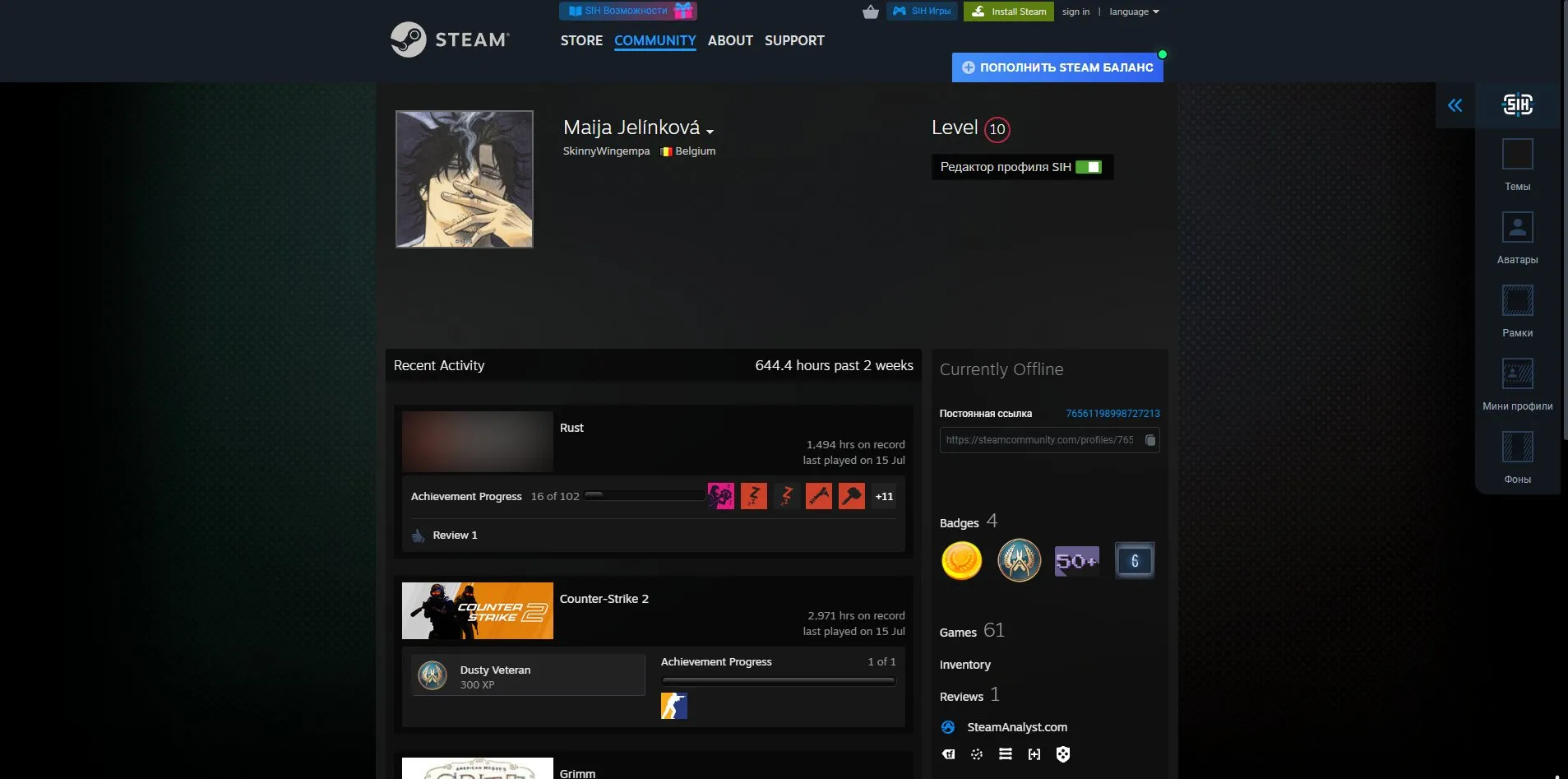Click the Rust achievement progress bar
This screenshot has width=1568, height=779.
click(645, 496)
